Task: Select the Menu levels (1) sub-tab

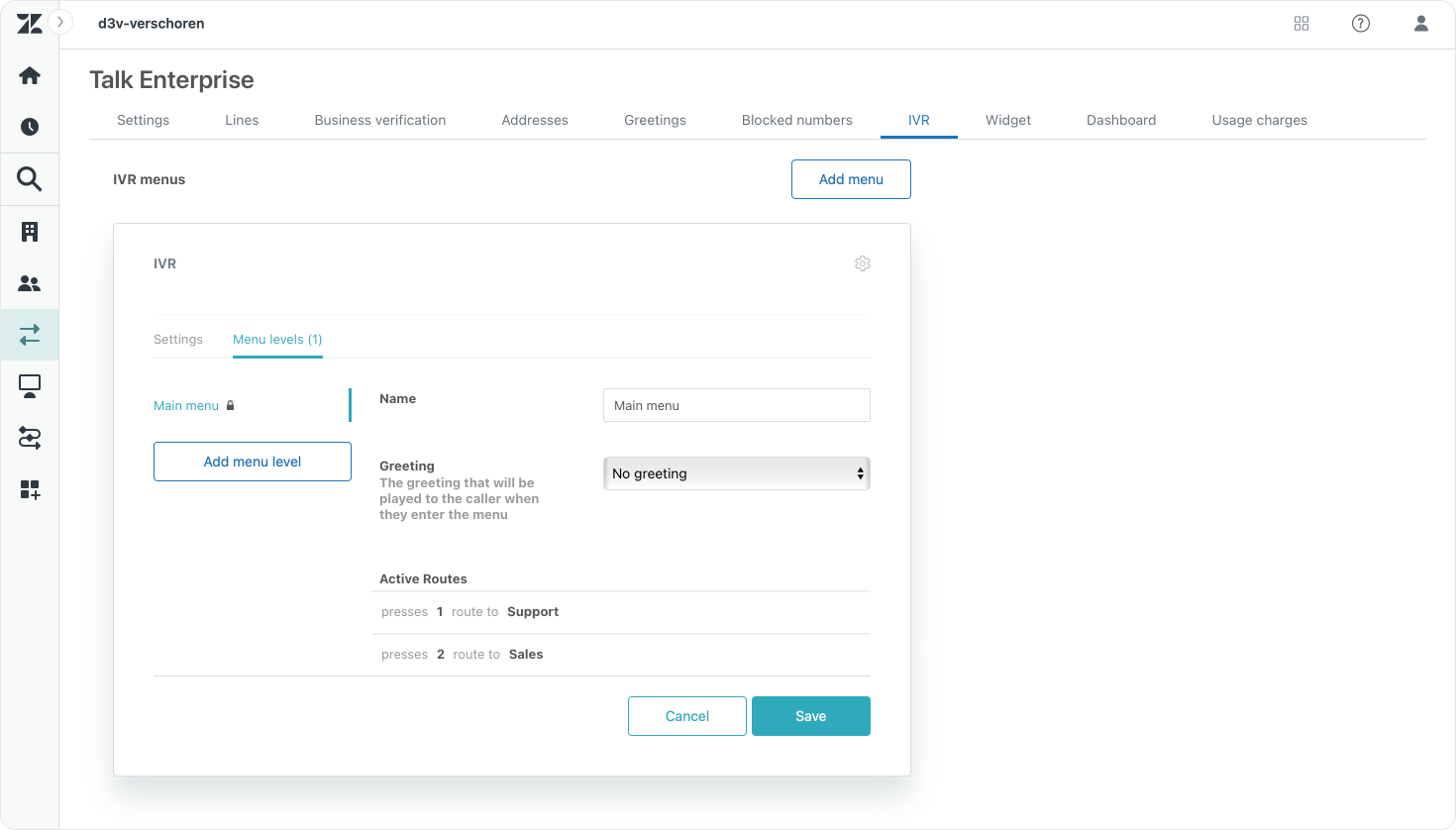Action: (277, 339)
